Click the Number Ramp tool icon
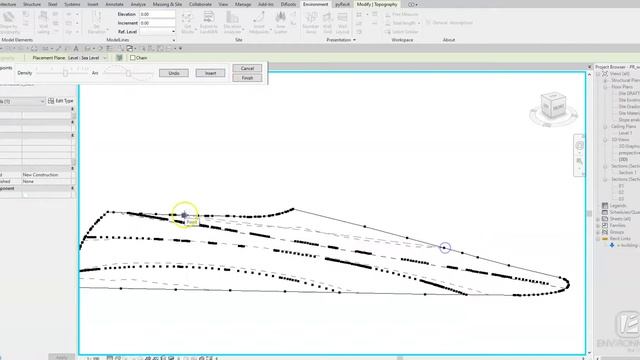The image size is (640, 360). click(x=311, y=22)
